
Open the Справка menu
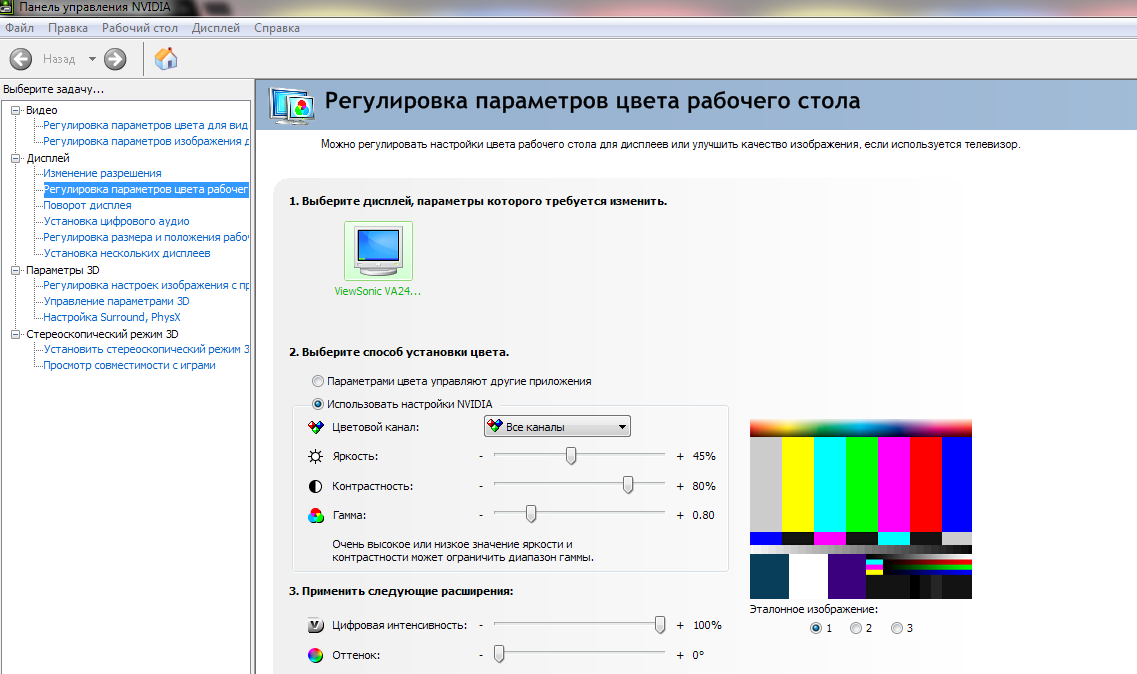[x=276, y=28]
